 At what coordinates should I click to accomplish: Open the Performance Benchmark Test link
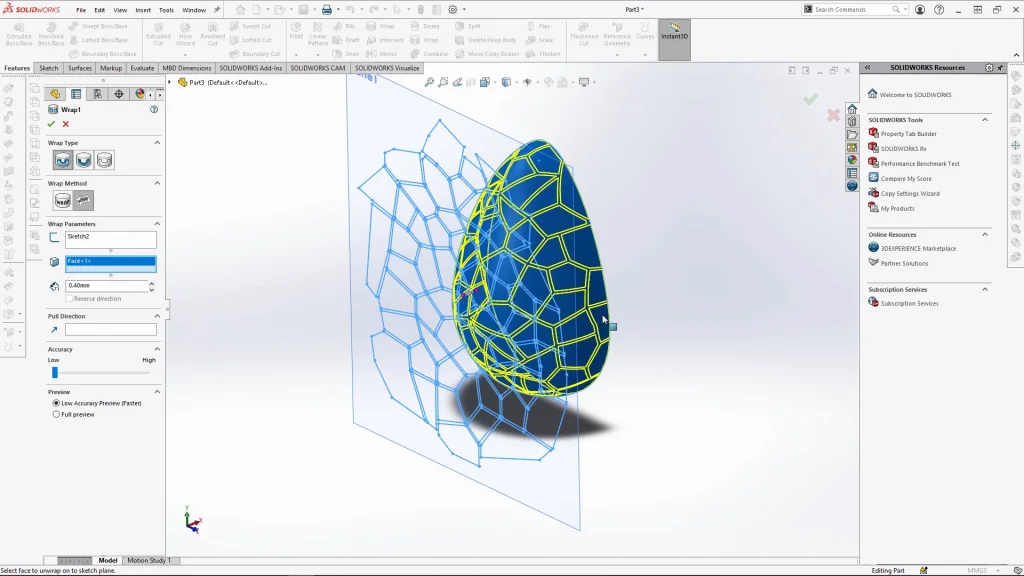tap(919, 164)
